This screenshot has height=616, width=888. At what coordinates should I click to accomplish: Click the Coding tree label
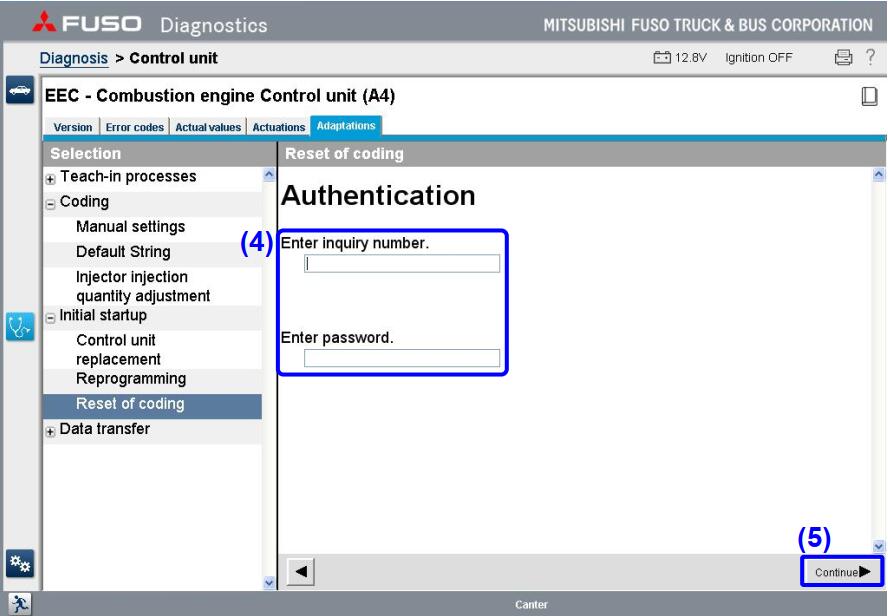pos(84,202)
